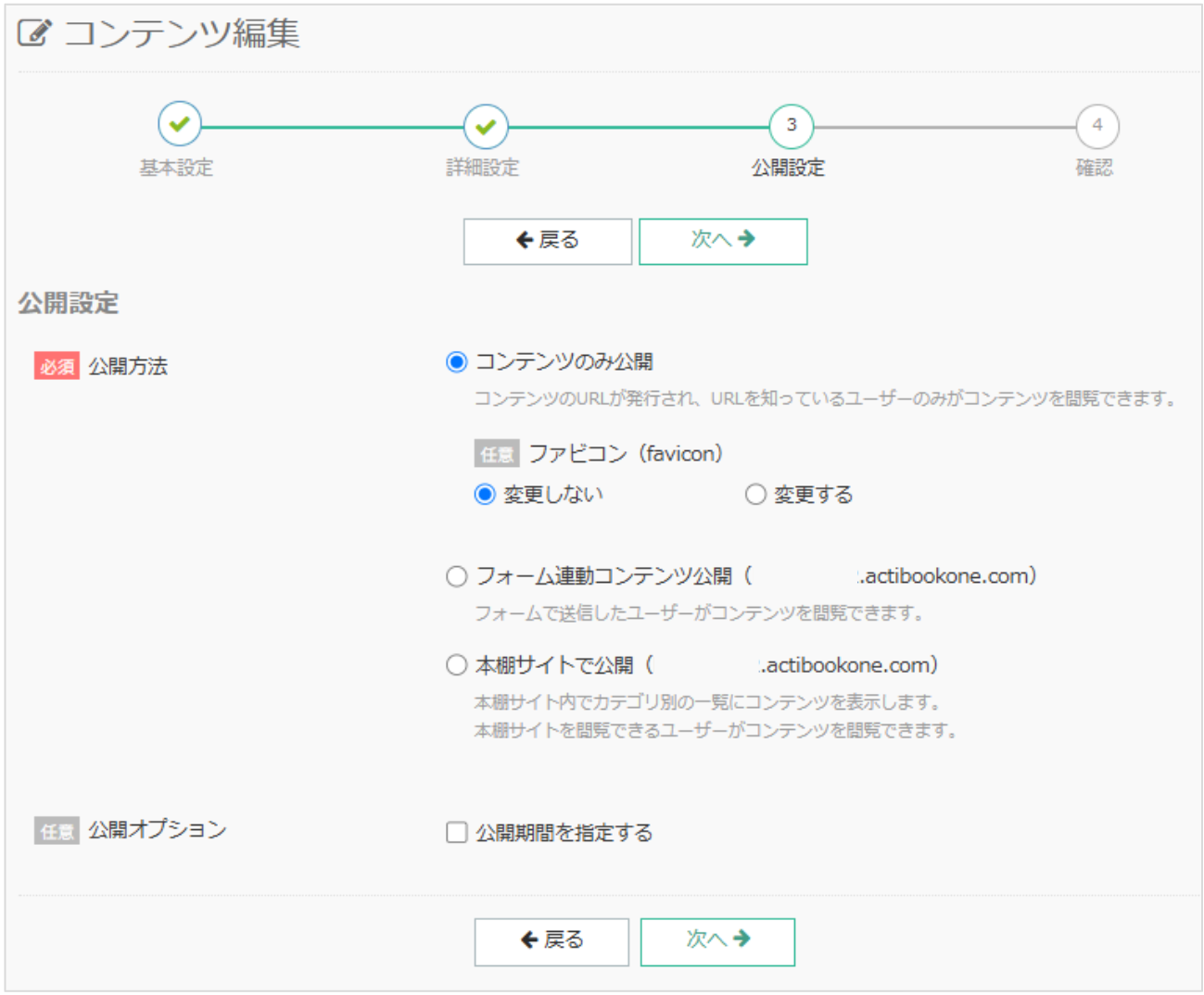The width and height of the screenshot is (1204, 995).
Task: Choose 変更しない for favicon
Action: 485,495
